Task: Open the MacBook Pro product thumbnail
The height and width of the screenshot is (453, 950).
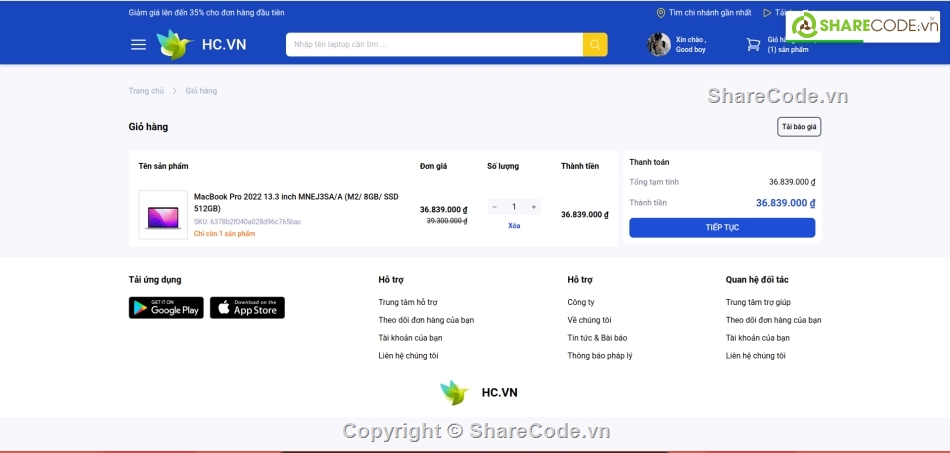Action: (163, 215)
